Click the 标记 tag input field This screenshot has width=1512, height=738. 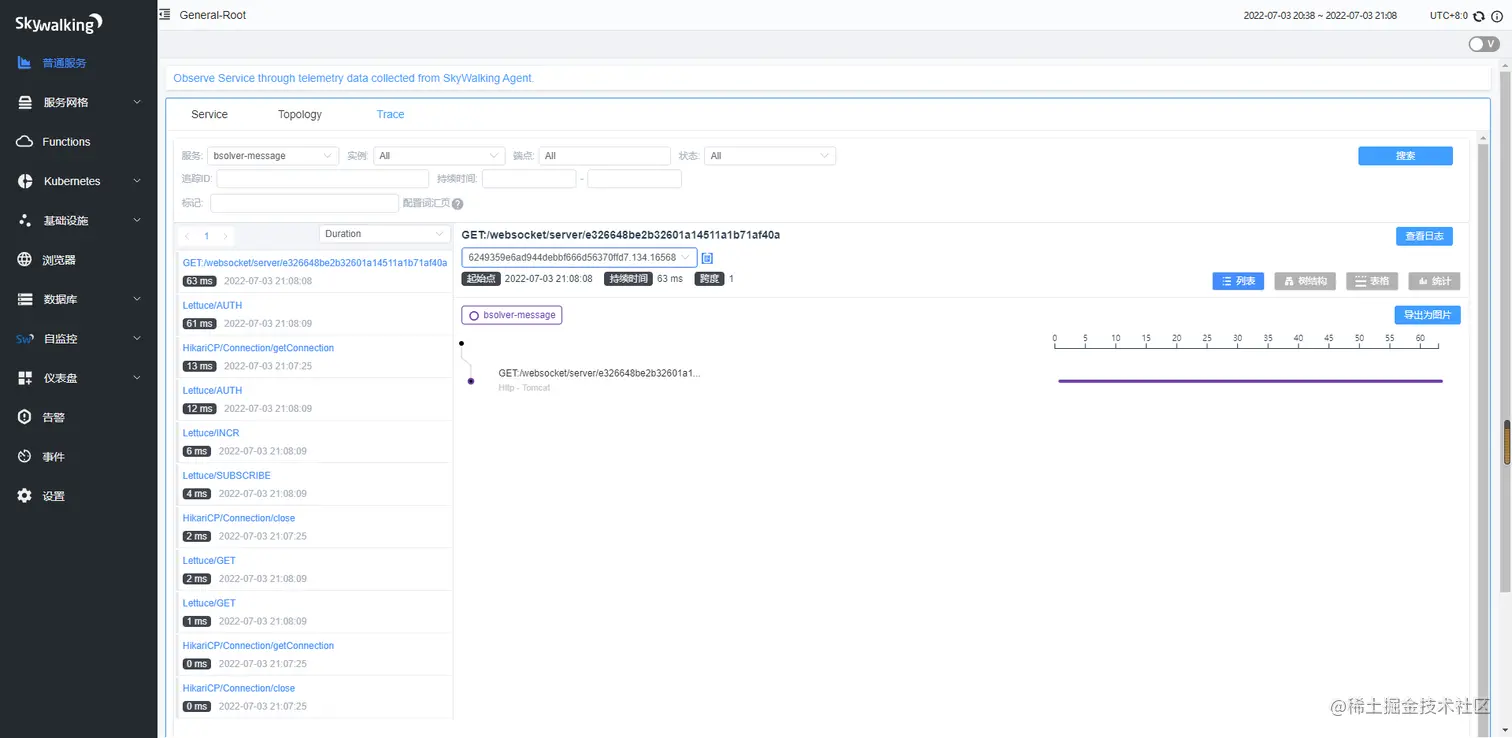[x=304, y=203]
